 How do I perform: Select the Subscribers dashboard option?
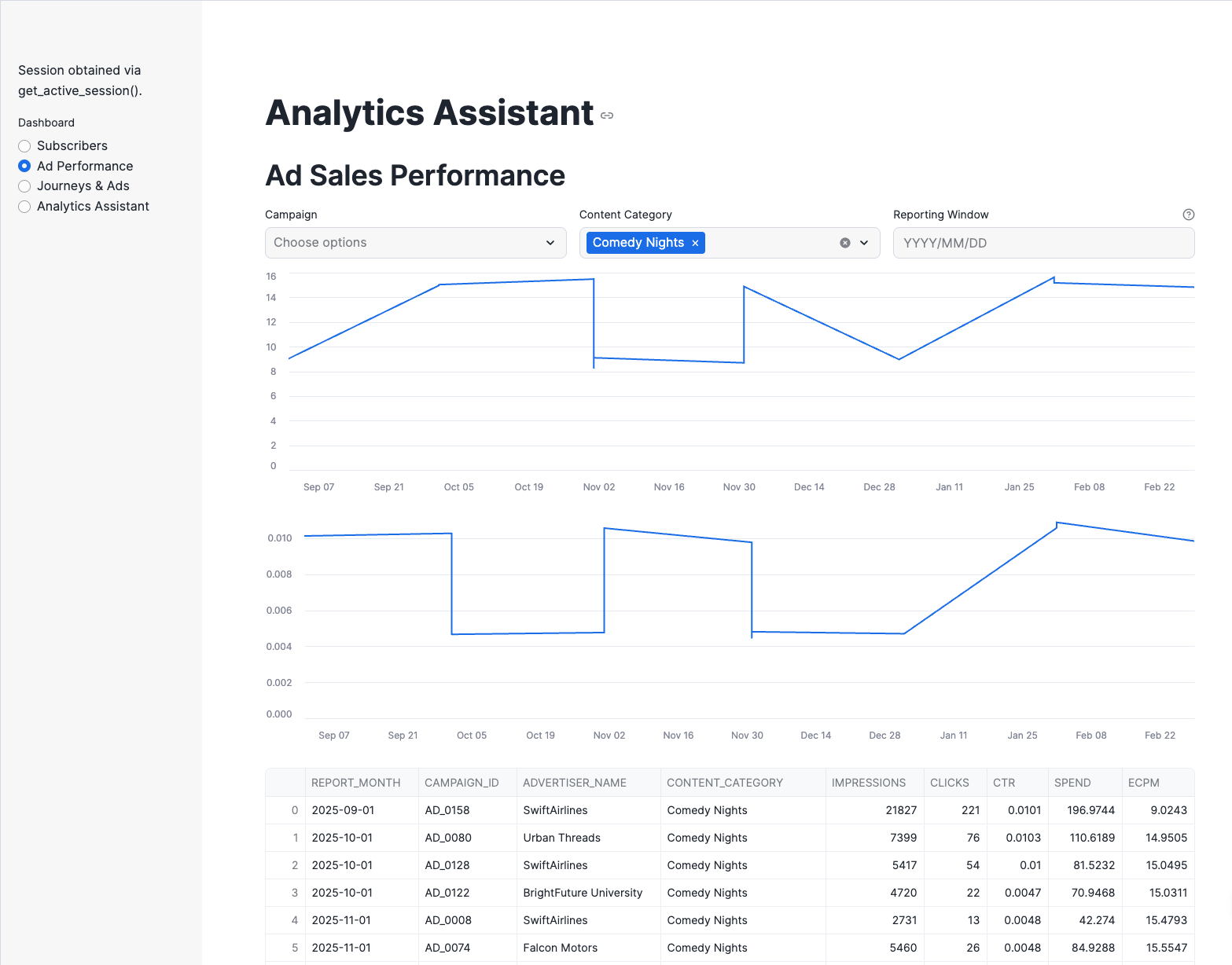(x=24, y=145)
